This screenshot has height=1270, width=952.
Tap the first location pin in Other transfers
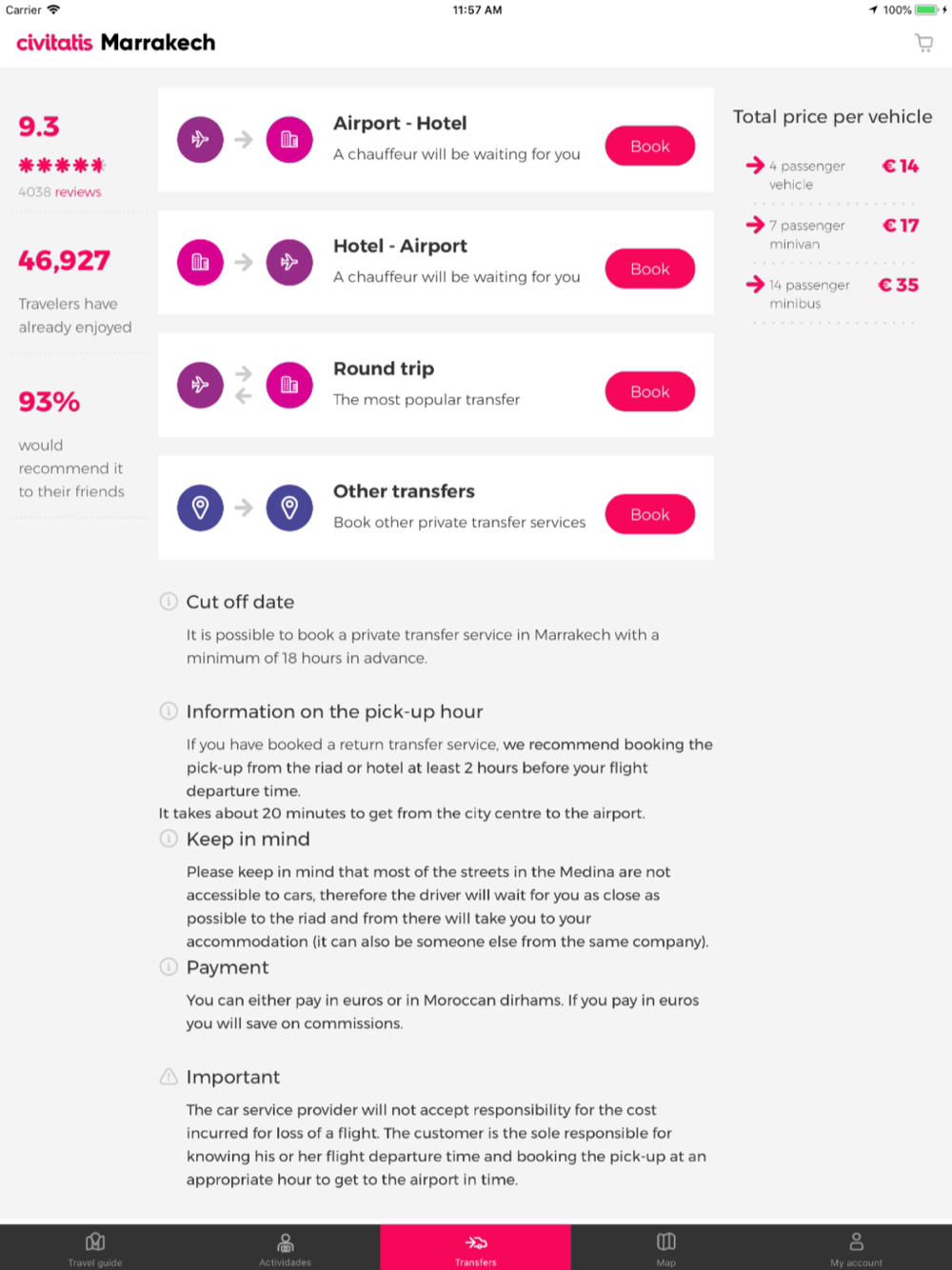pos(200,508)
